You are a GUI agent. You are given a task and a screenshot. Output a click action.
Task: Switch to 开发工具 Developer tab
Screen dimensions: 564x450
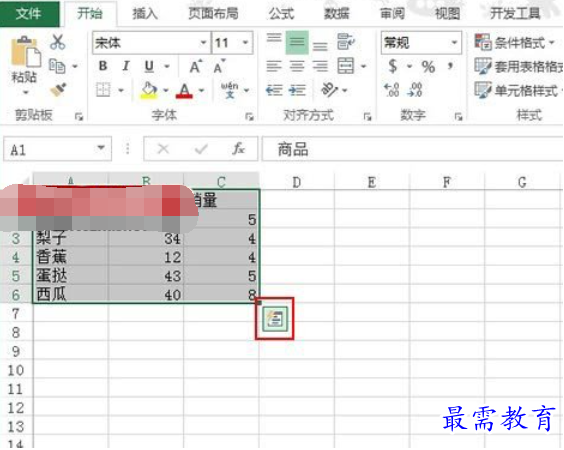(x=515, y=14)
